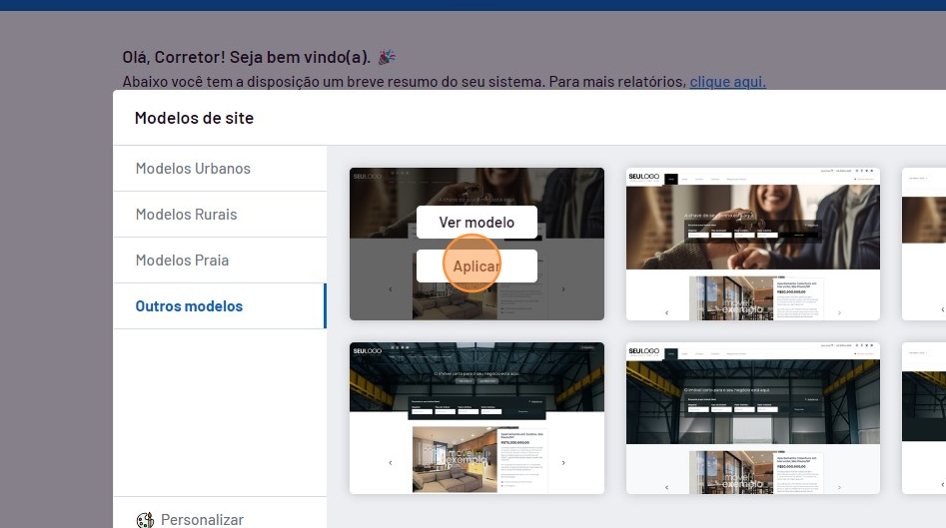The height and width of the screenshot is (528, 946).
Task: Open the Personalizar palette icon
Action: pyautogui.click(x=145, y=519)
